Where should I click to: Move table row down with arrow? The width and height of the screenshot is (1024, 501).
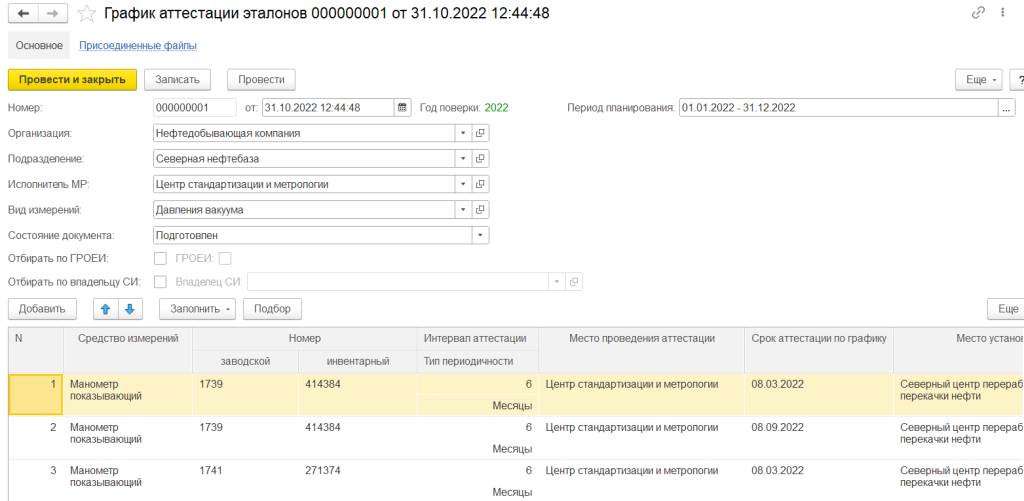click(x=130, y=309)
